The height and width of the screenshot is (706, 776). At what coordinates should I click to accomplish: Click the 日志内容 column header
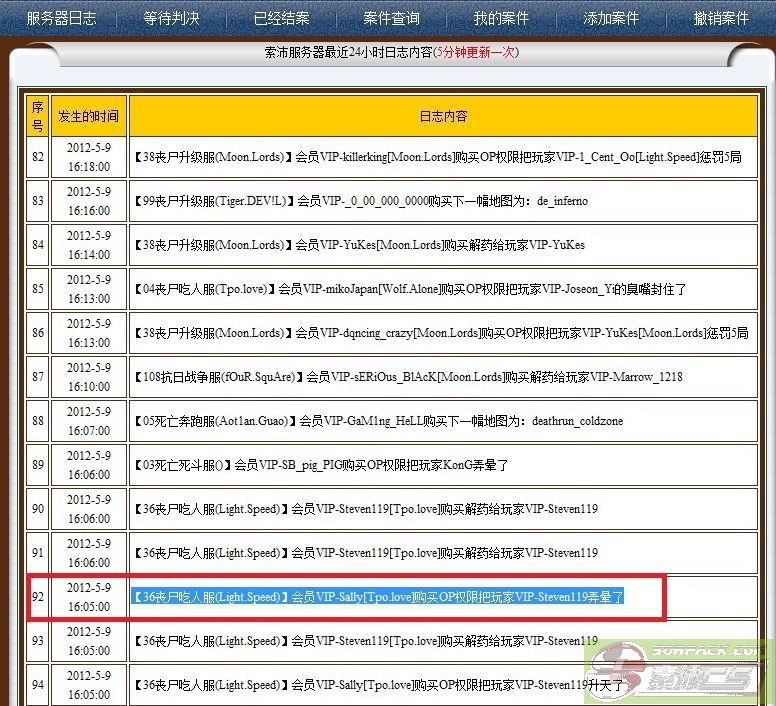click(x=442, y=116)
